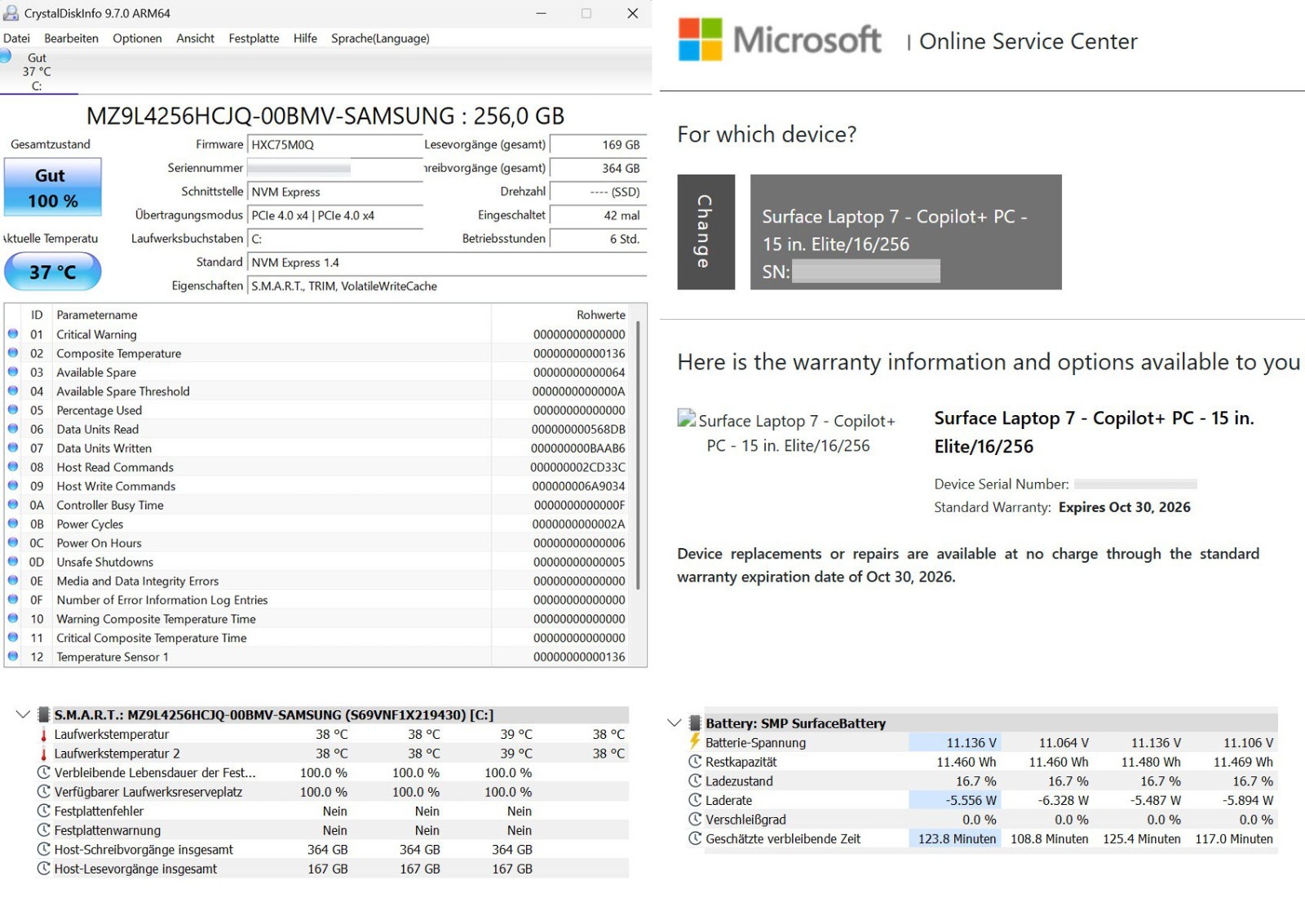Click the clock icon for Festplattenwarnung
The image size is (1305, 924).
click(44, 830)
